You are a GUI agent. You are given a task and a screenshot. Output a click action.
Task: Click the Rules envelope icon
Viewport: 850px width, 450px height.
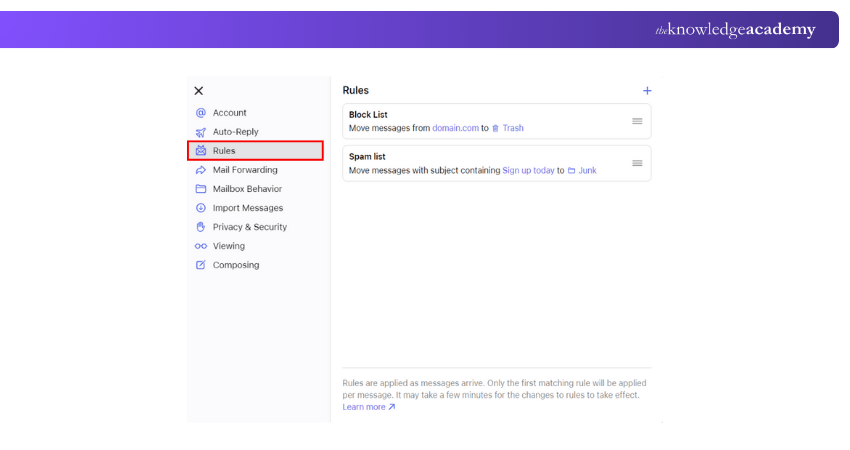point(201,151)
